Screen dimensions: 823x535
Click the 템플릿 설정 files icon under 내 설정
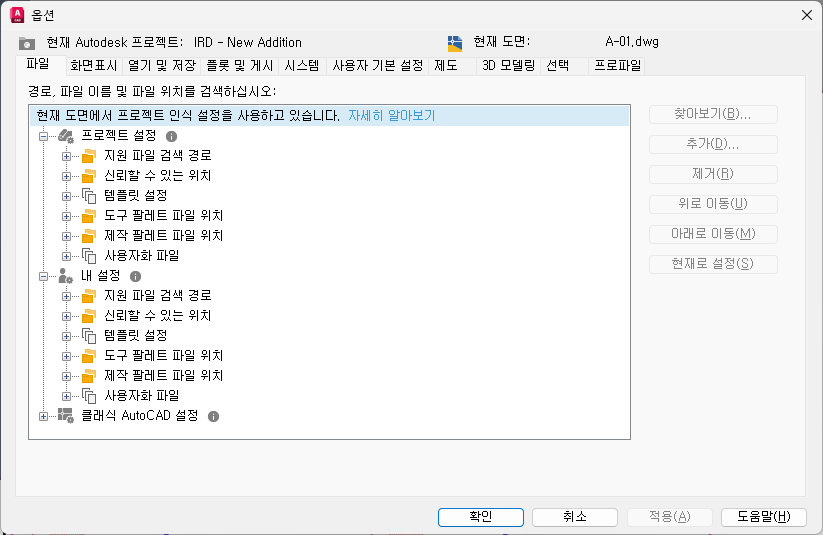tap(89, 336)
